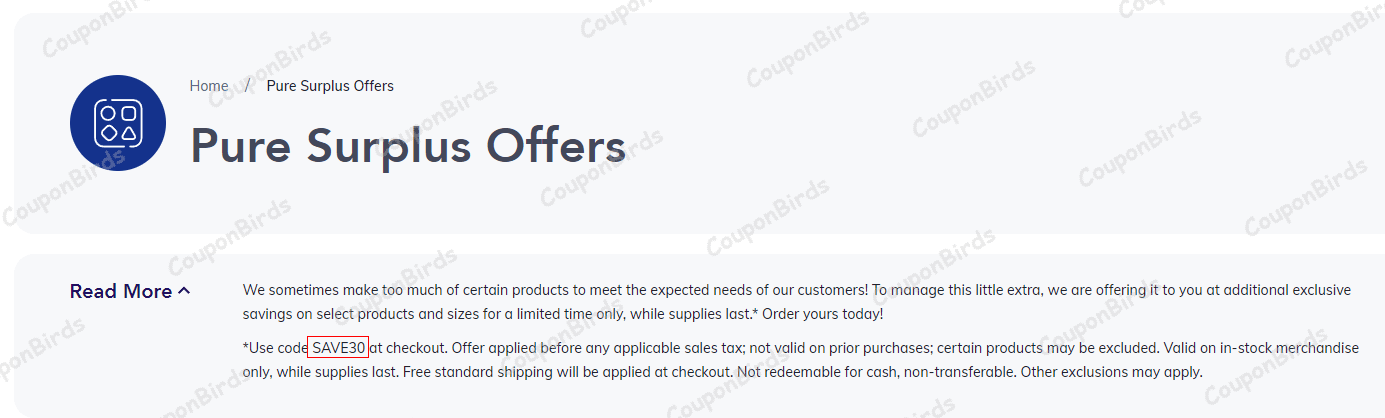Viewport: 1385px width, 418px height.
Task: Click the blue Pure Surplus Offers category icon
Action: (118, 123)
